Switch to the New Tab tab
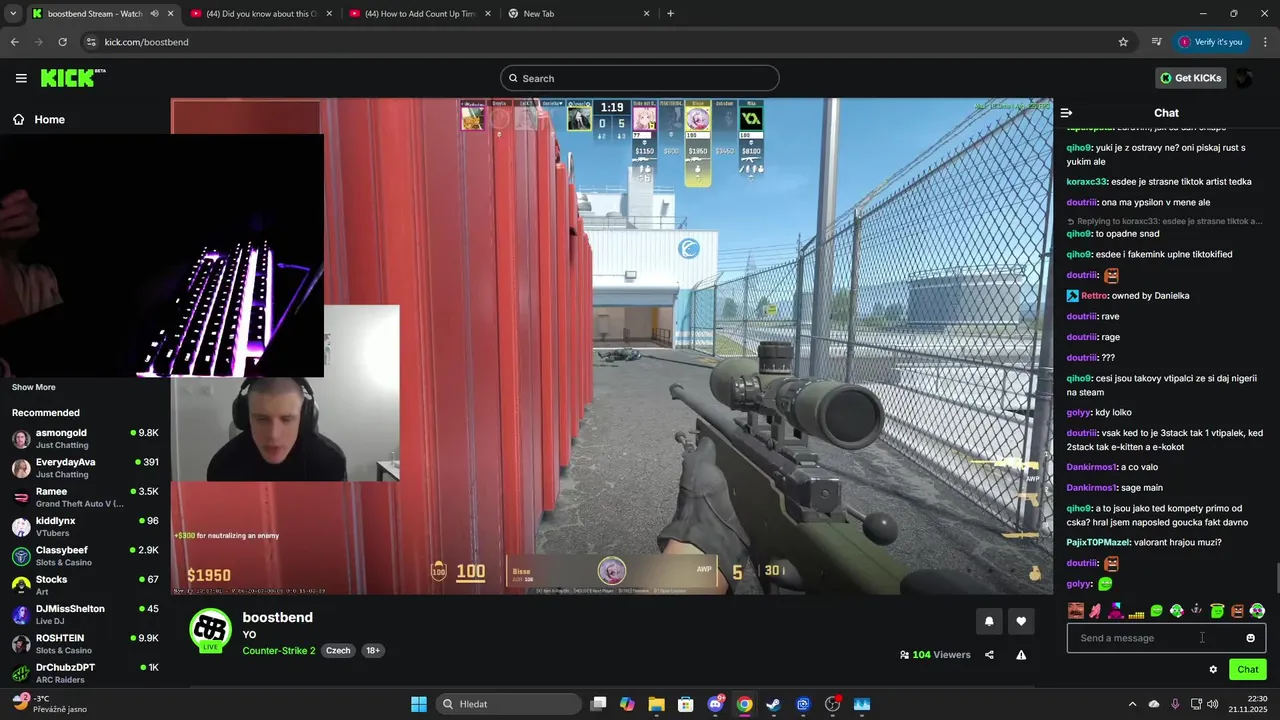Viewport: 1280px width, 720px height. click(578, 14)
